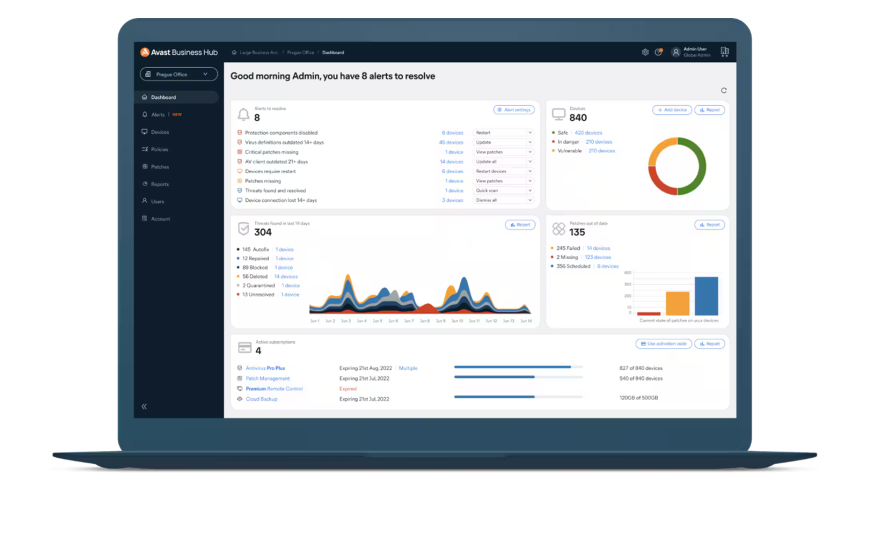This screenshot has width=870, height=534.
Task: Click Antivirus Pro Plus usage progress bar
Action: pos(518,367)
